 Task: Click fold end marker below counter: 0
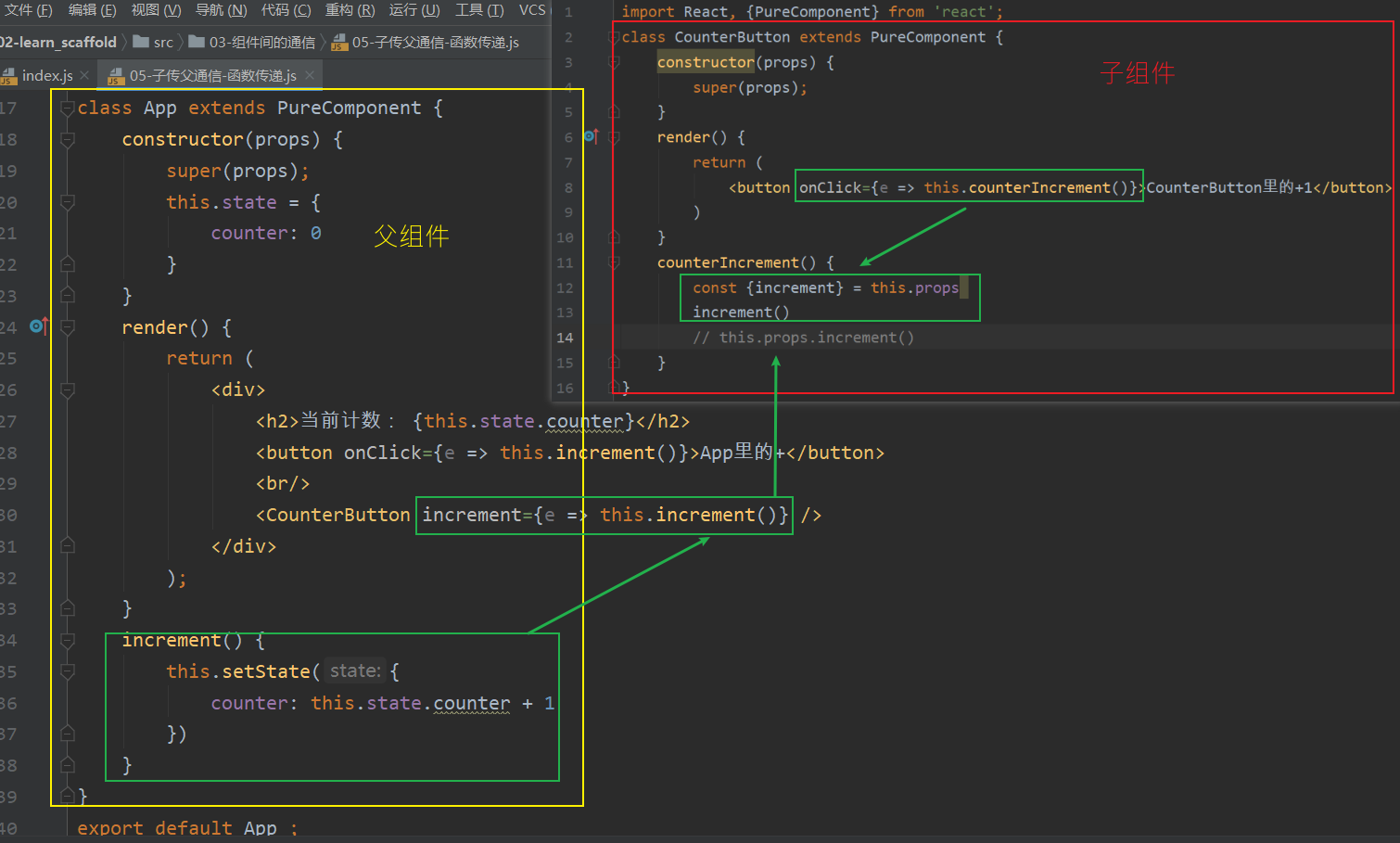coord(67,264)
